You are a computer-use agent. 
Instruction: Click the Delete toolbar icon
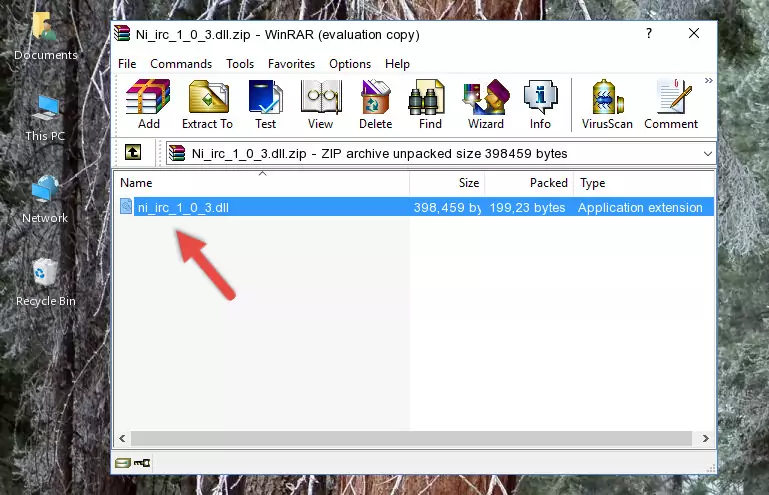click(376, 104)
